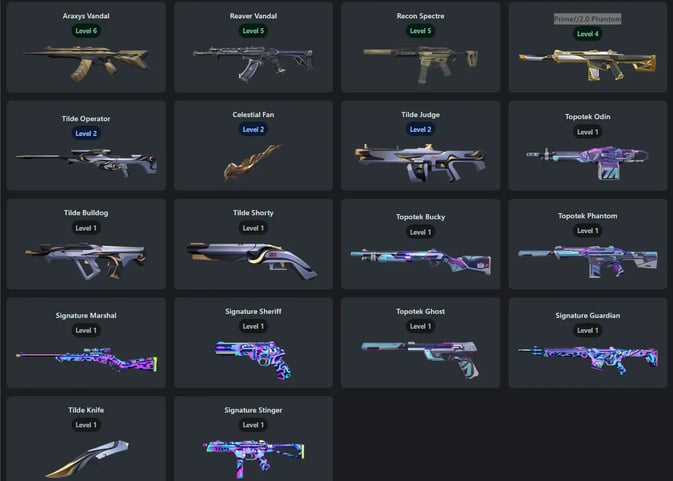
Task: Select the Topotek Bucky shotgun image
Action: [x=420, y=261]
